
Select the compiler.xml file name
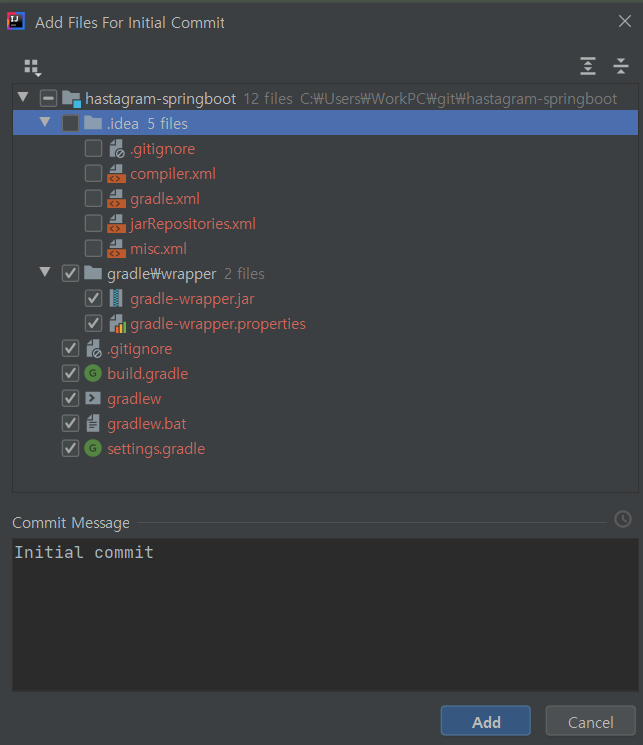pyautogui.click(x=173, y=174)
